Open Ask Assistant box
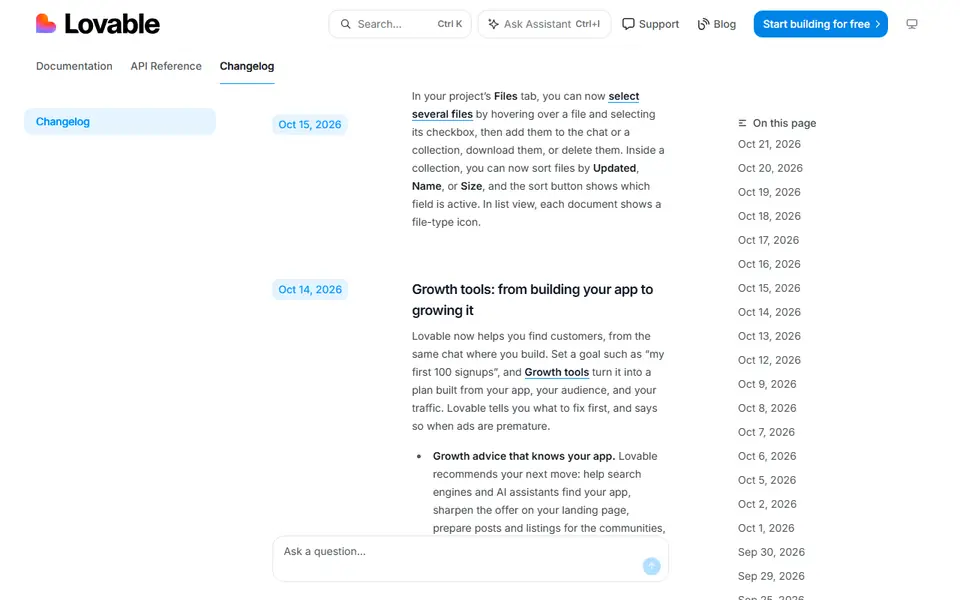Screen dimensions: 960x600 (x=544, y=24)
